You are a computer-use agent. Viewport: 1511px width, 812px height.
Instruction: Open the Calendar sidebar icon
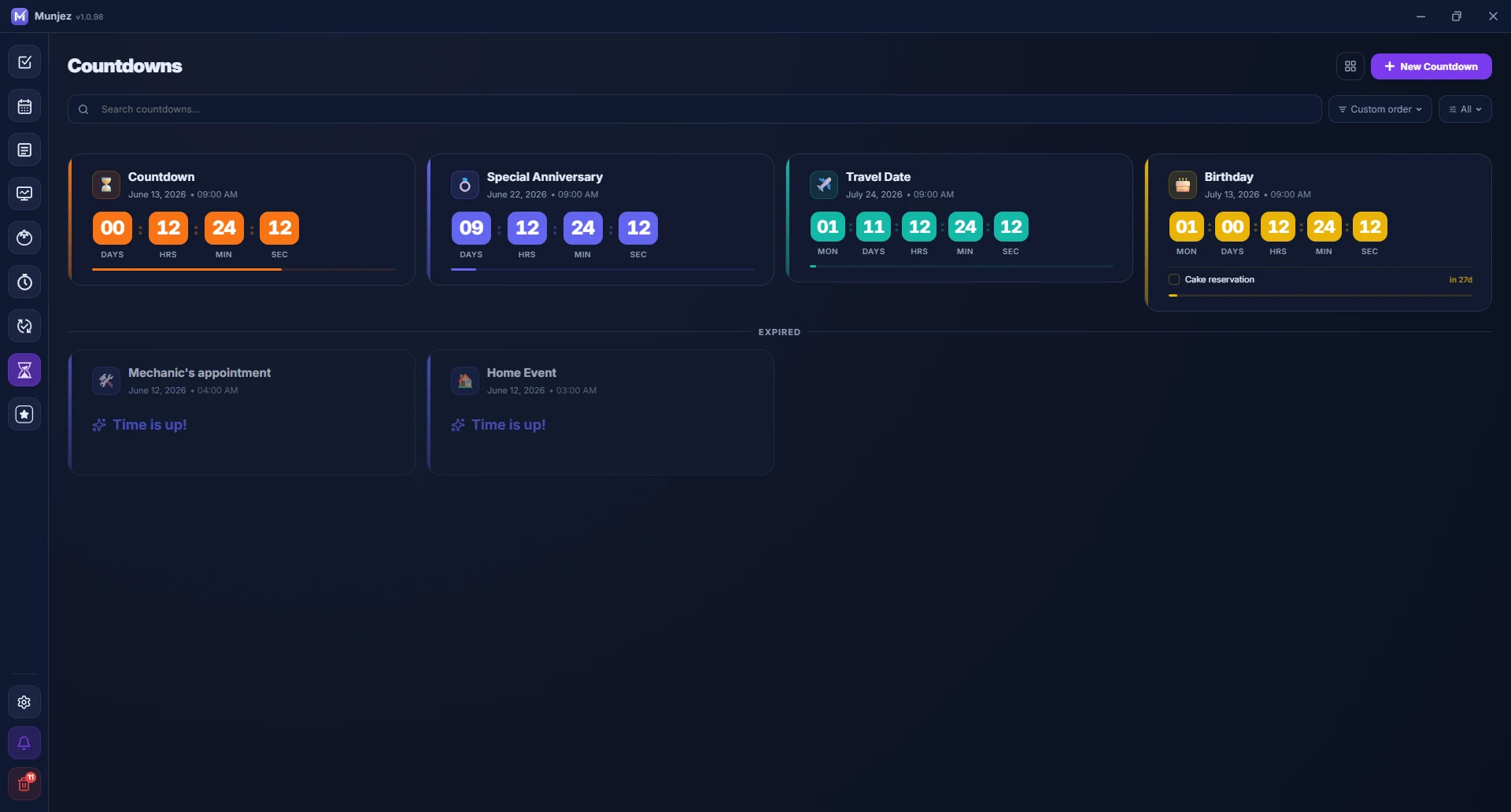[24, 106]
